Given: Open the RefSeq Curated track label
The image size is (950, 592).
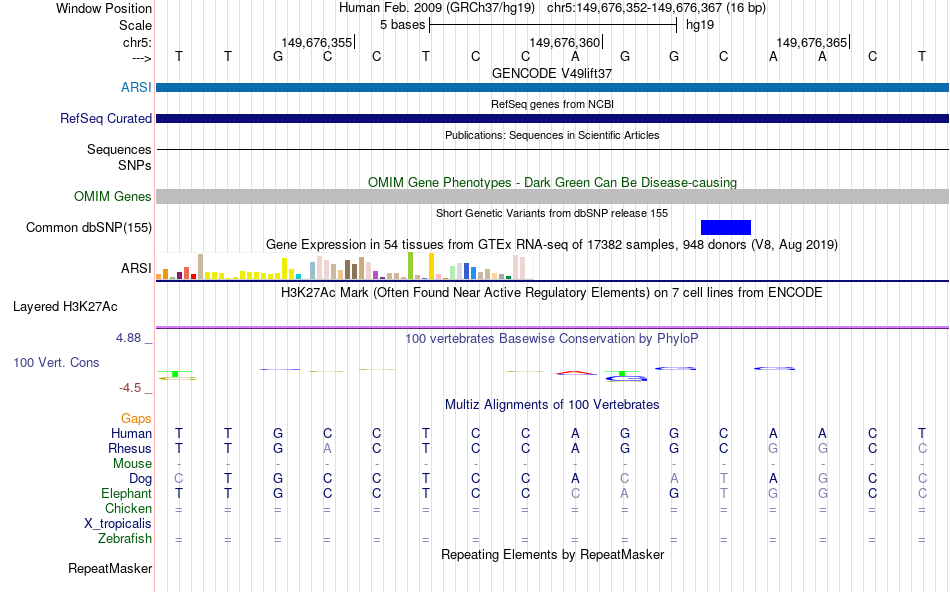Looking at the screenshot, I should coord(105,118).
